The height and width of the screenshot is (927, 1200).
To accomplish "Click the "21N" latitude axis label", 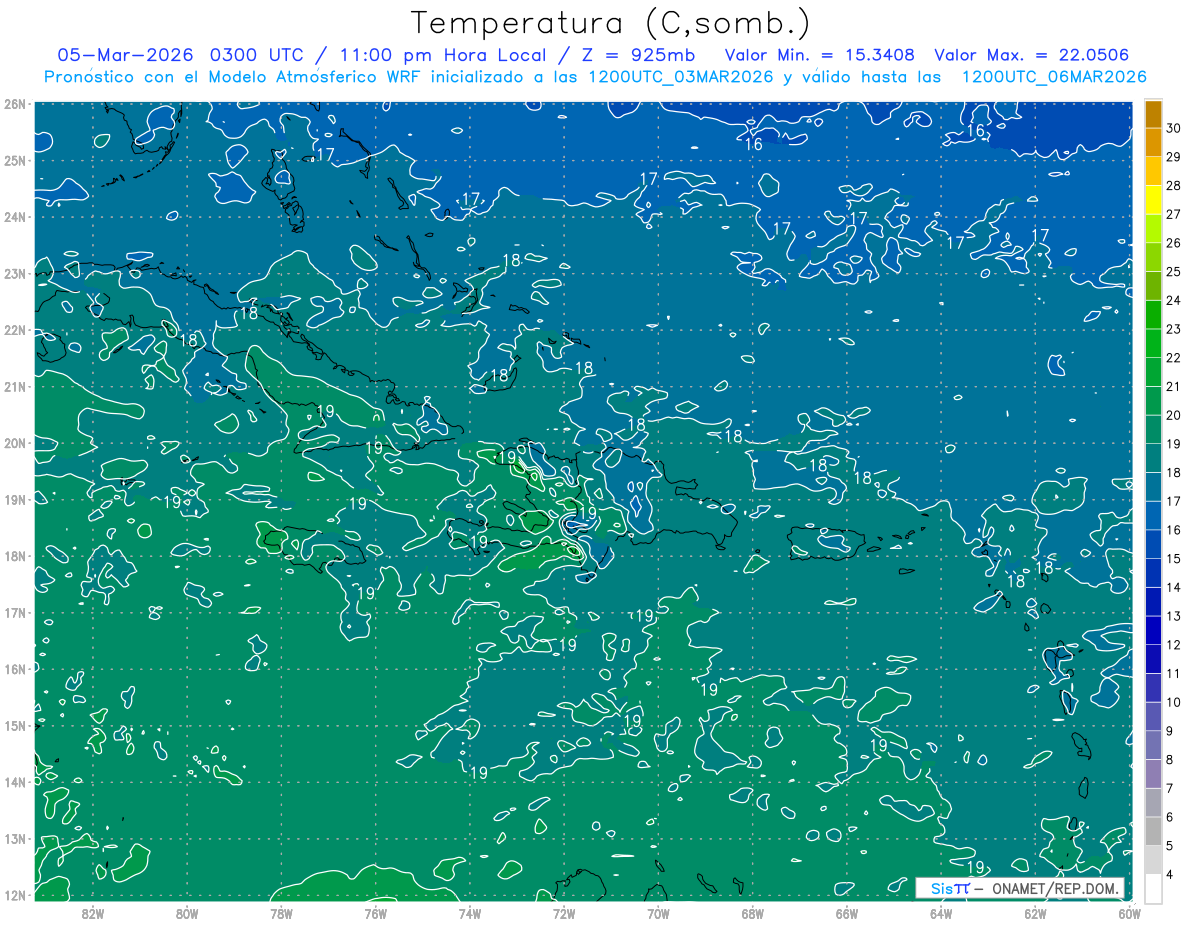I will tap(15, 386).
